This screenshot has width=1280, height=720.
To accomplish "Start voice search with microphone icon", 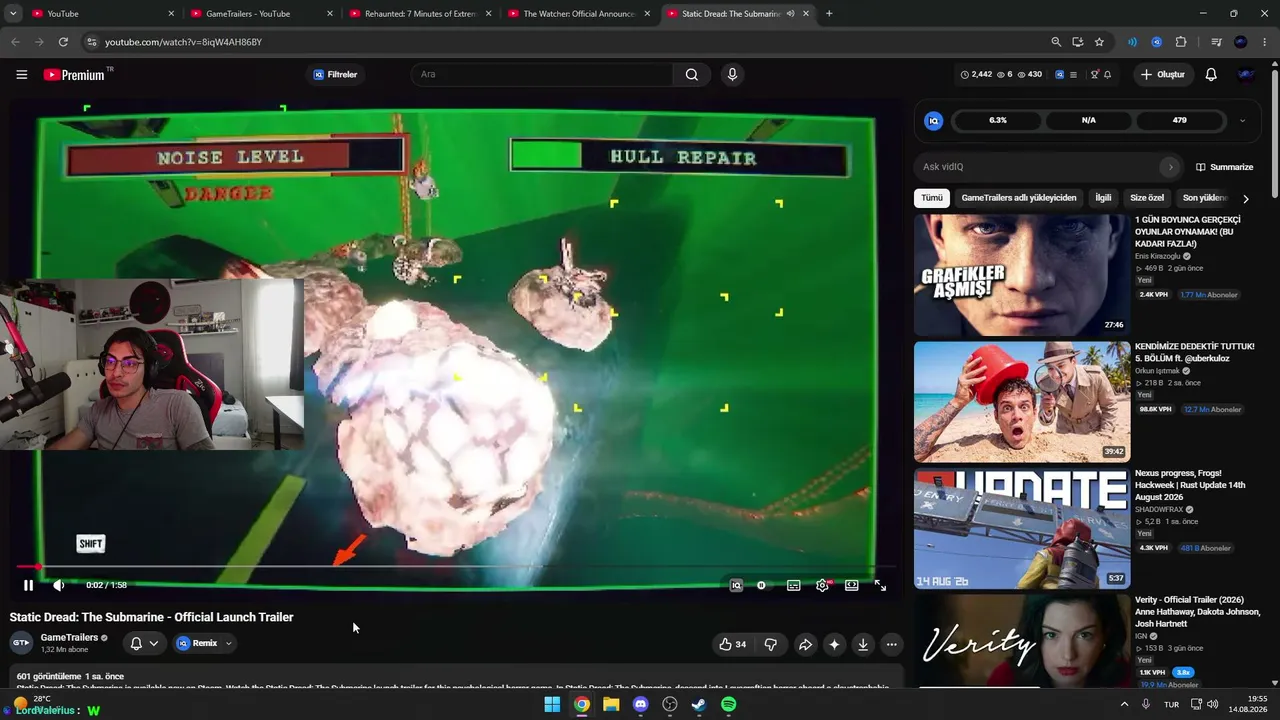I will coord(732,75).
